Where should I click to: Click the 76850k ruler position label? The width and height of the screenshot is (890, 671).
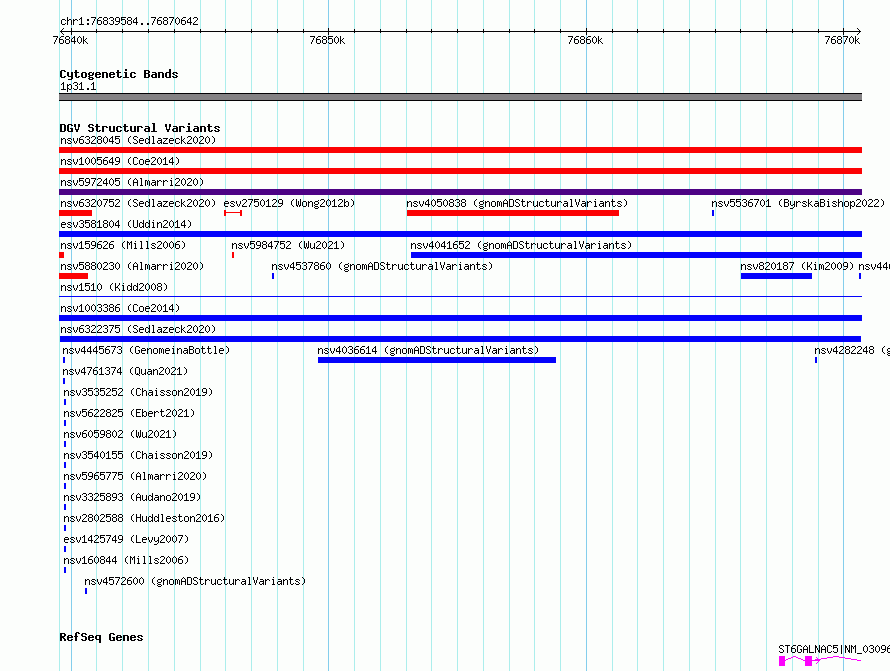point(328,40)
